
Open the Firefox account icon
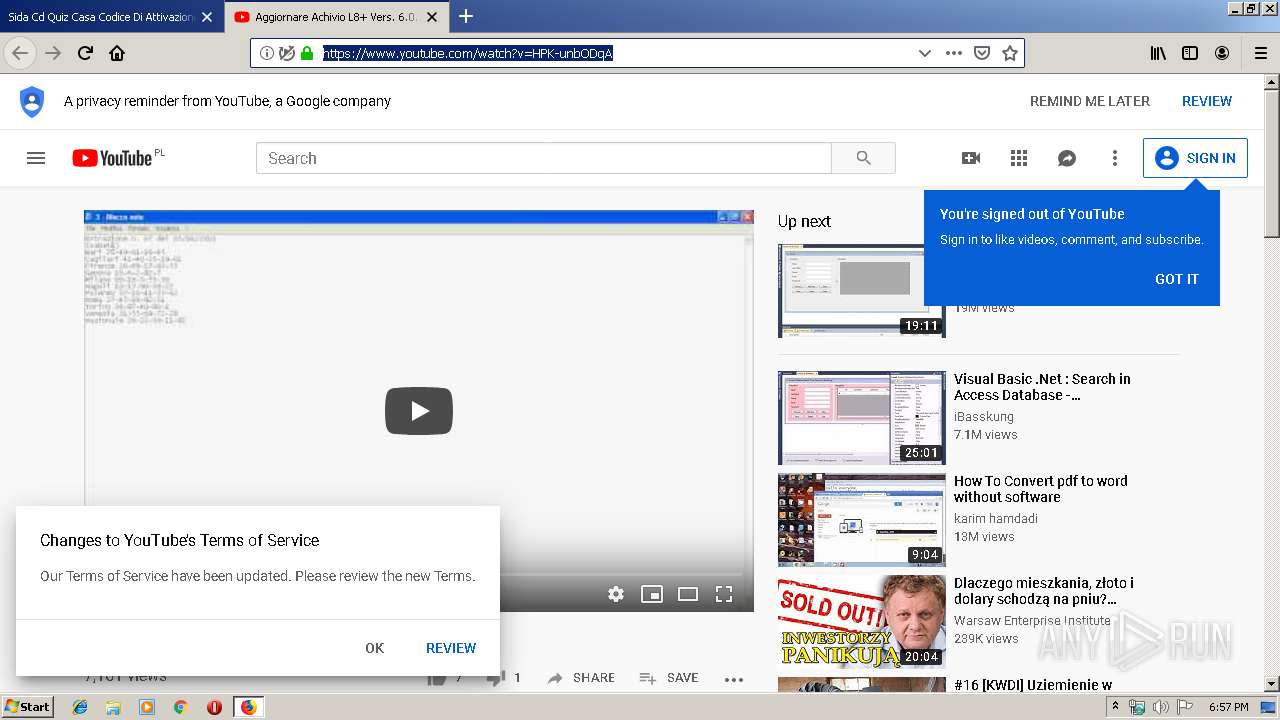[1222, 53]
